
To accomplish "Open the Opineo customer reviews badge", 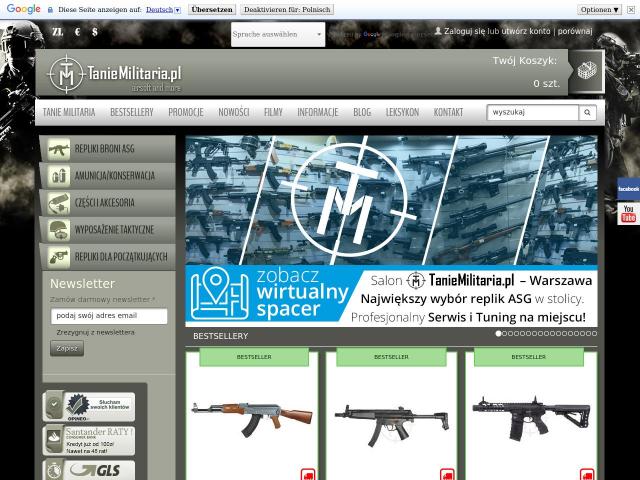I will [x=89, y=407].
